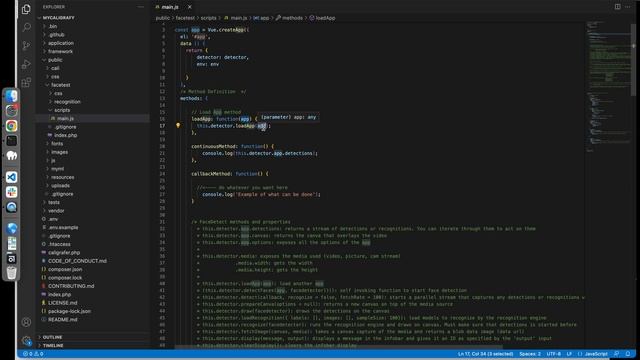Open Visual Studio Code from the Dock
The height and width of the screenshot is (360, 640).
11,177
